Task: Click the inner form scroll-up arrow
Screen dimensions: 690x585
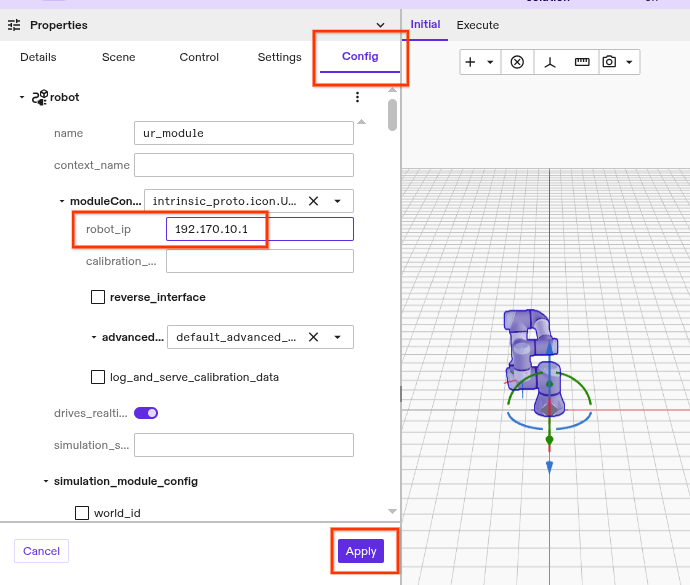Action: click(361, 122)
